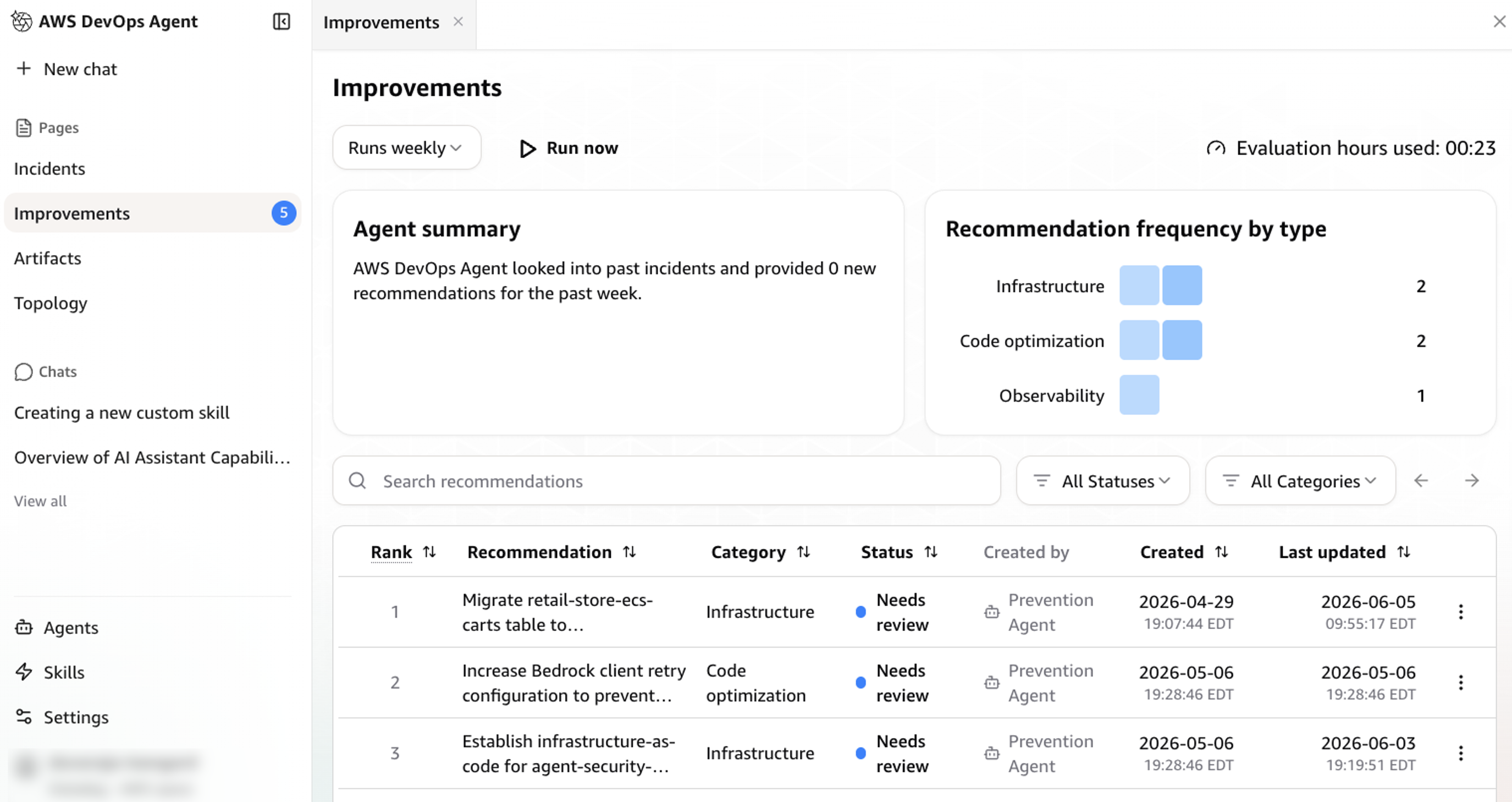Open the Skills section
Viewport: 1512px width, 802px height.
pyautogui.click(x=49, y=672)
